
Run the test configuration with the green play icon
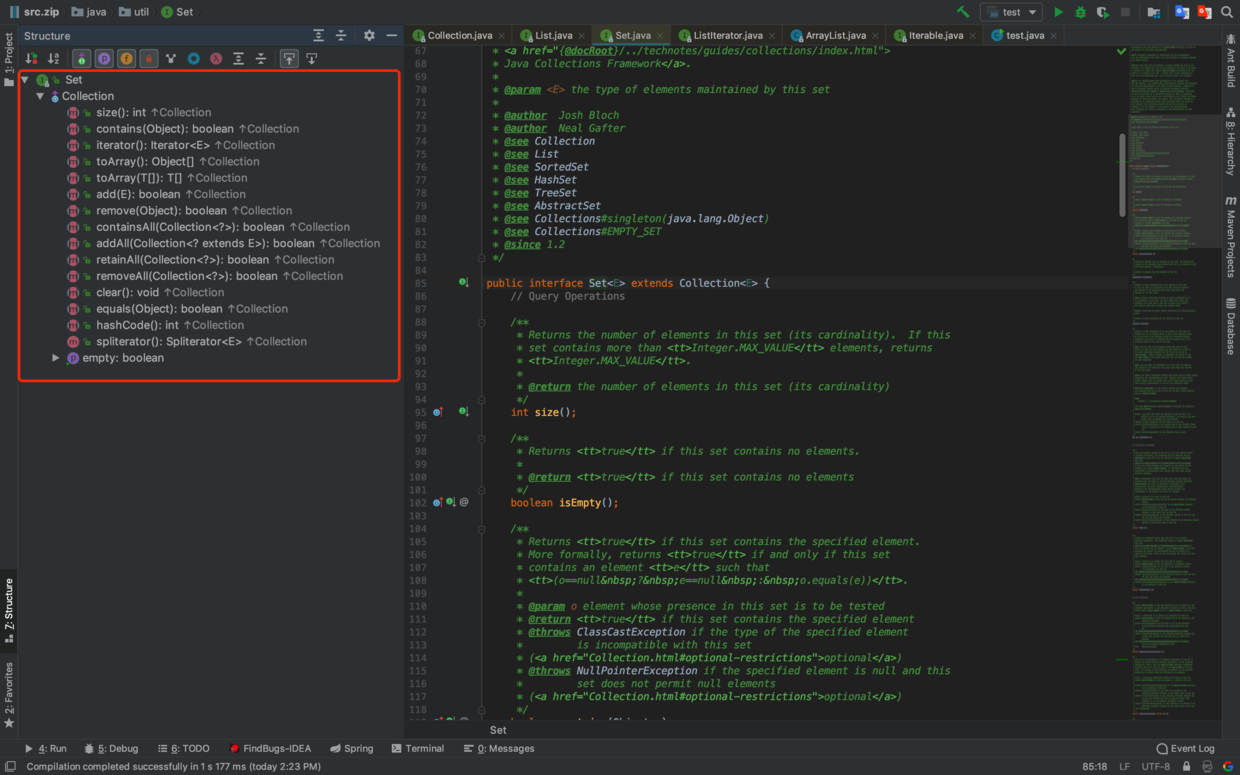[x=1058, y=12]
